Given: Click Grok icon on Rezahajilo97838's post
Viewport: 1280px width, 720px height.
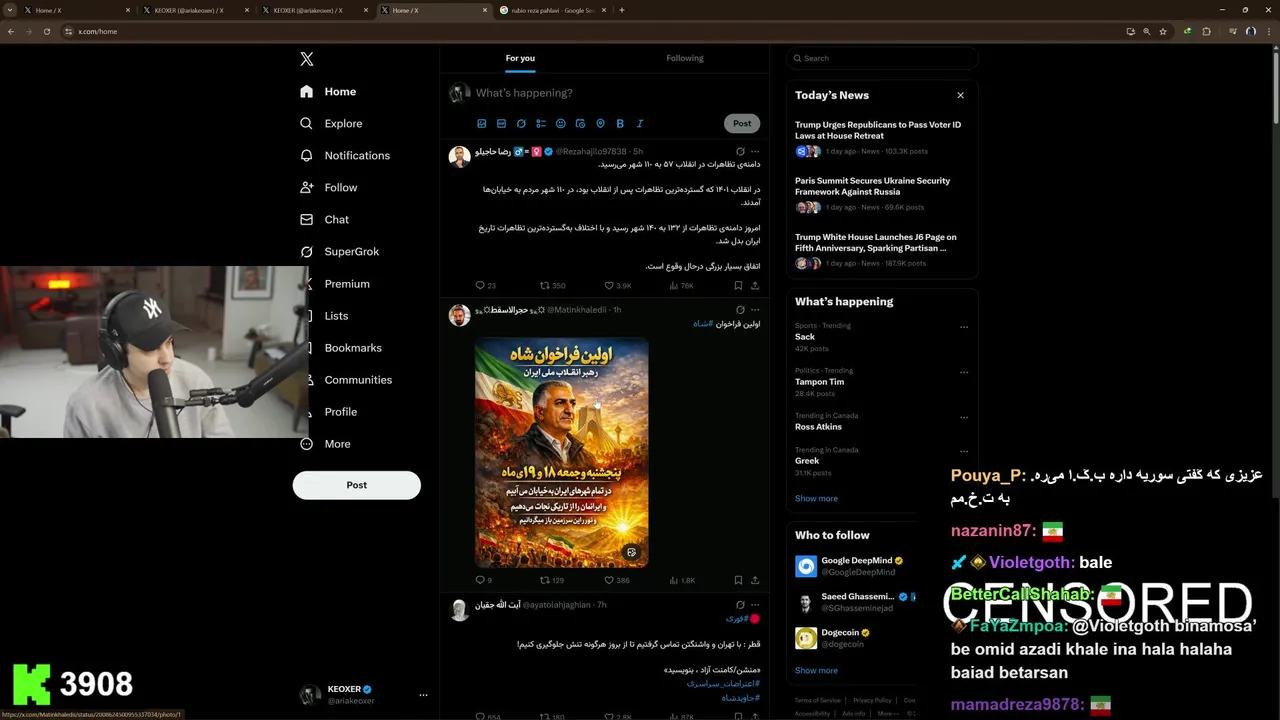Looking at the screenshot, I should pos(740,151).
